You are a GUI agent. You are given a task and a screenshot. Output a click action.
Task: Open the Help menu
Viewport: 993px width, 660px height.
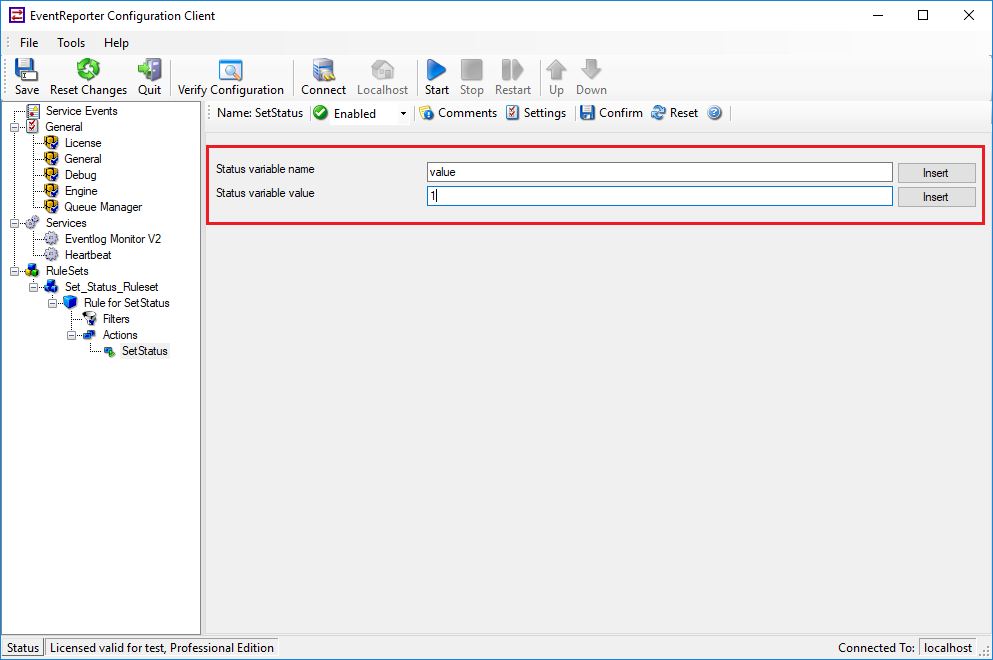[116, 42]
